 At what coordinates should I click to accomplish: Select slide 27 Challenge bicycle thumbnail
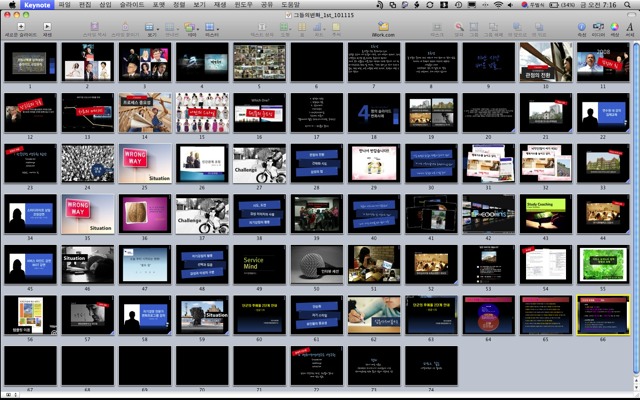(260, 163)
